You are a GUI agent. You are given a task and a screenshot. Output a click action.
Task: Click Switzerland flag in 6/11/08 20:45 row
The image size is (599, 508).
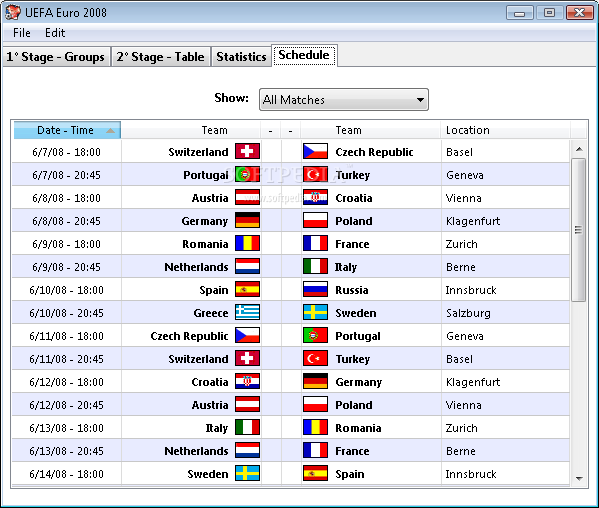pyautogui.click(x=247, y=359)
